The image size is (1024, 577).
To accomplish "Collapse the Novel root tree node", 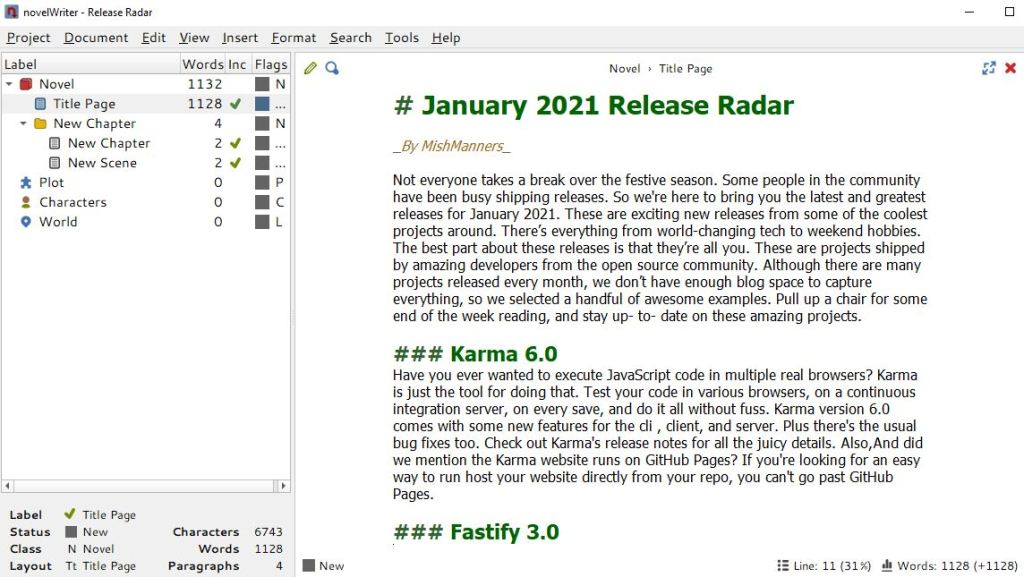I will (x=9, y=85).
